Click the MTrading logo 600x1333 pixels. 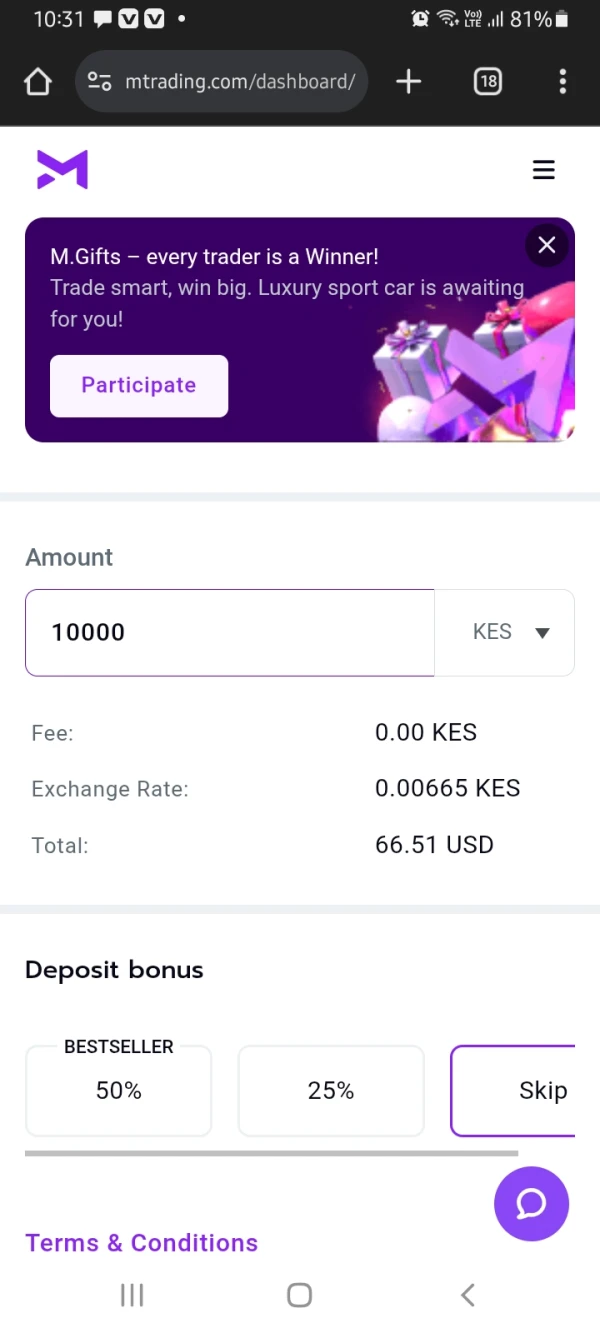(x=62, y=170)
